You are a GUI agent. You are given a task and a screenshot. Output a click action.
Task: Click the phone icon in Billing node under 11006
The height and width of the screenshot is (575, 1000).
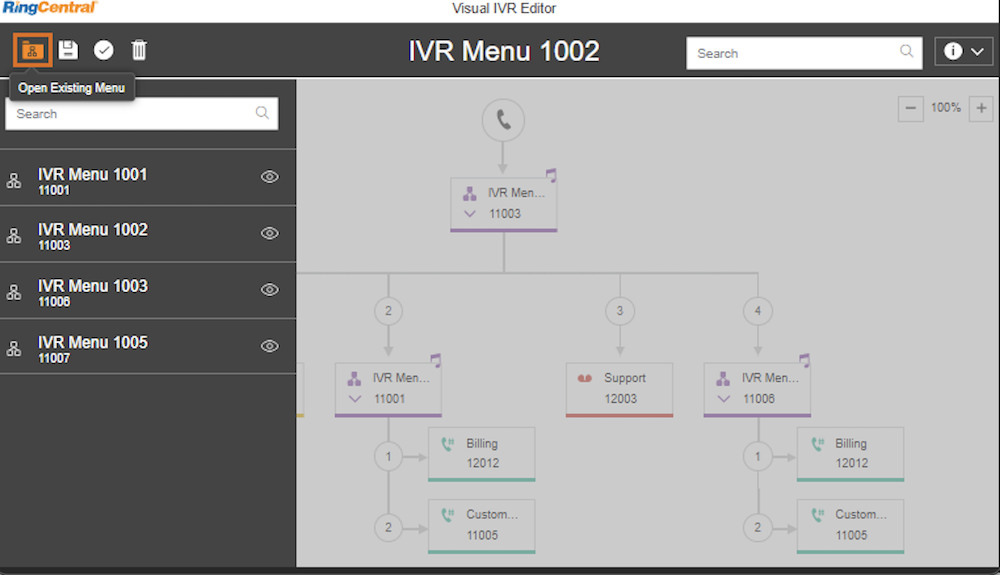[817, 444]
